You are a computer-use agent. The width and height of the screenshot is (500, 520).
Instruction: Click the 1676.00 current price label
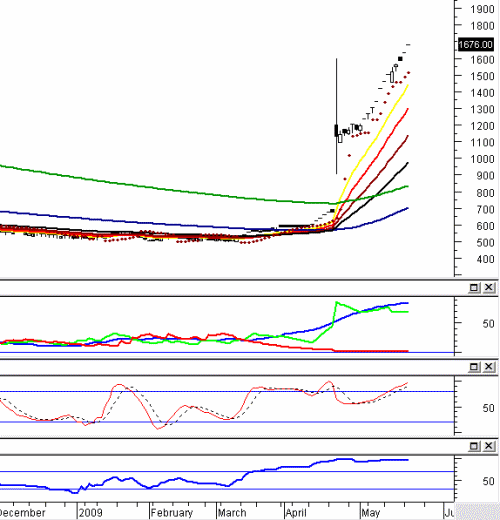[x=476, y=44]
